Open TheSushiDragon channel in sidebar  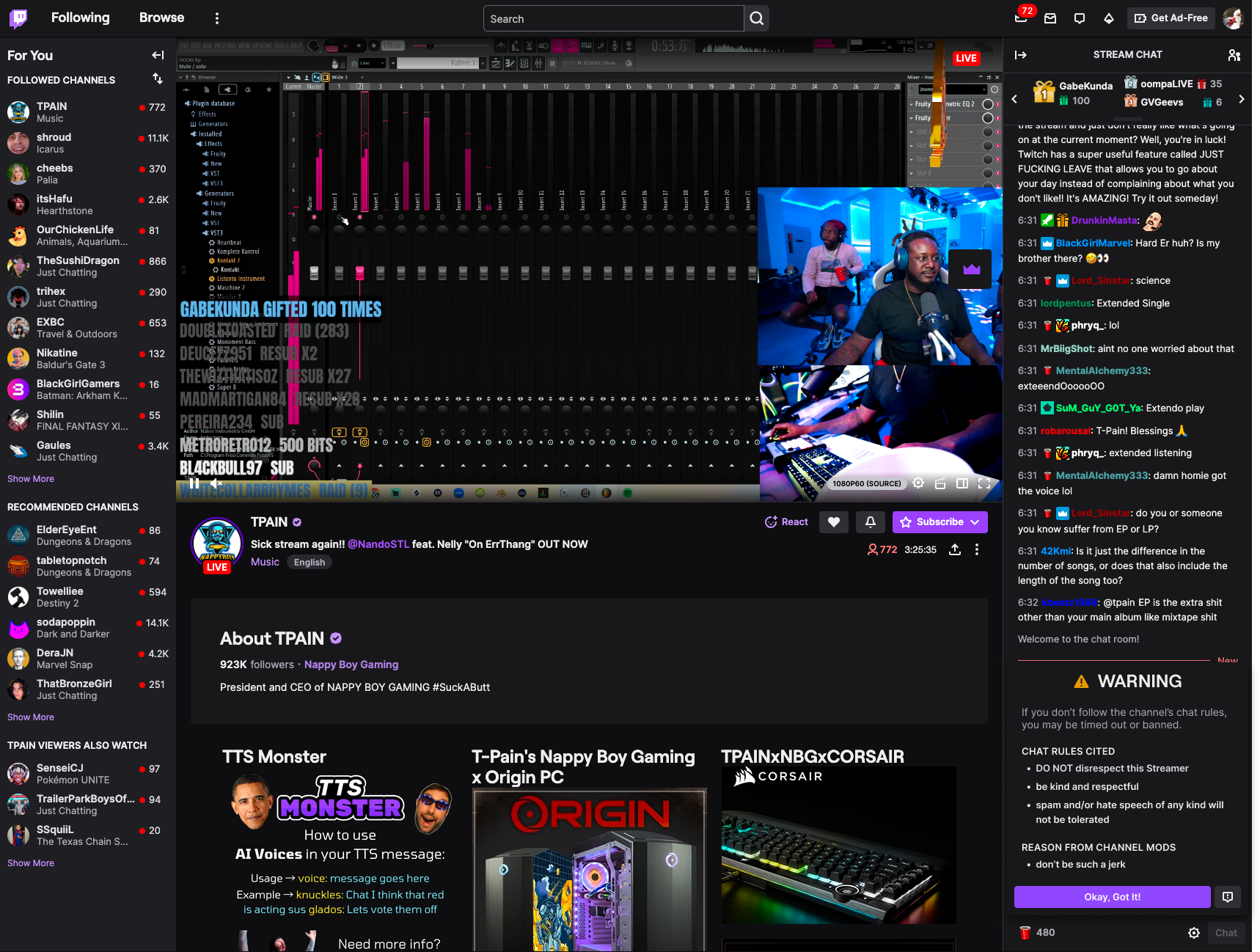click(88, 266)
